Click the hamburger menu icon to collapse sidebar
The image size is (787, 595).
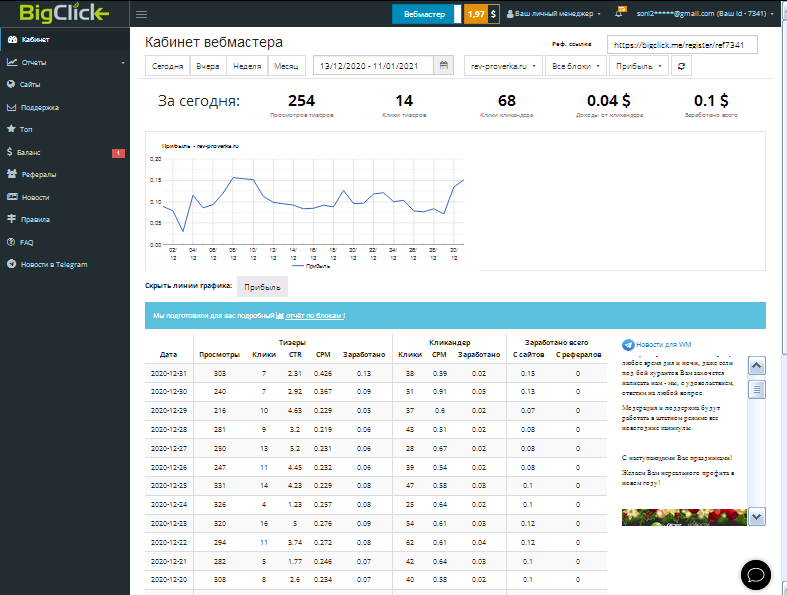(141, 14)
